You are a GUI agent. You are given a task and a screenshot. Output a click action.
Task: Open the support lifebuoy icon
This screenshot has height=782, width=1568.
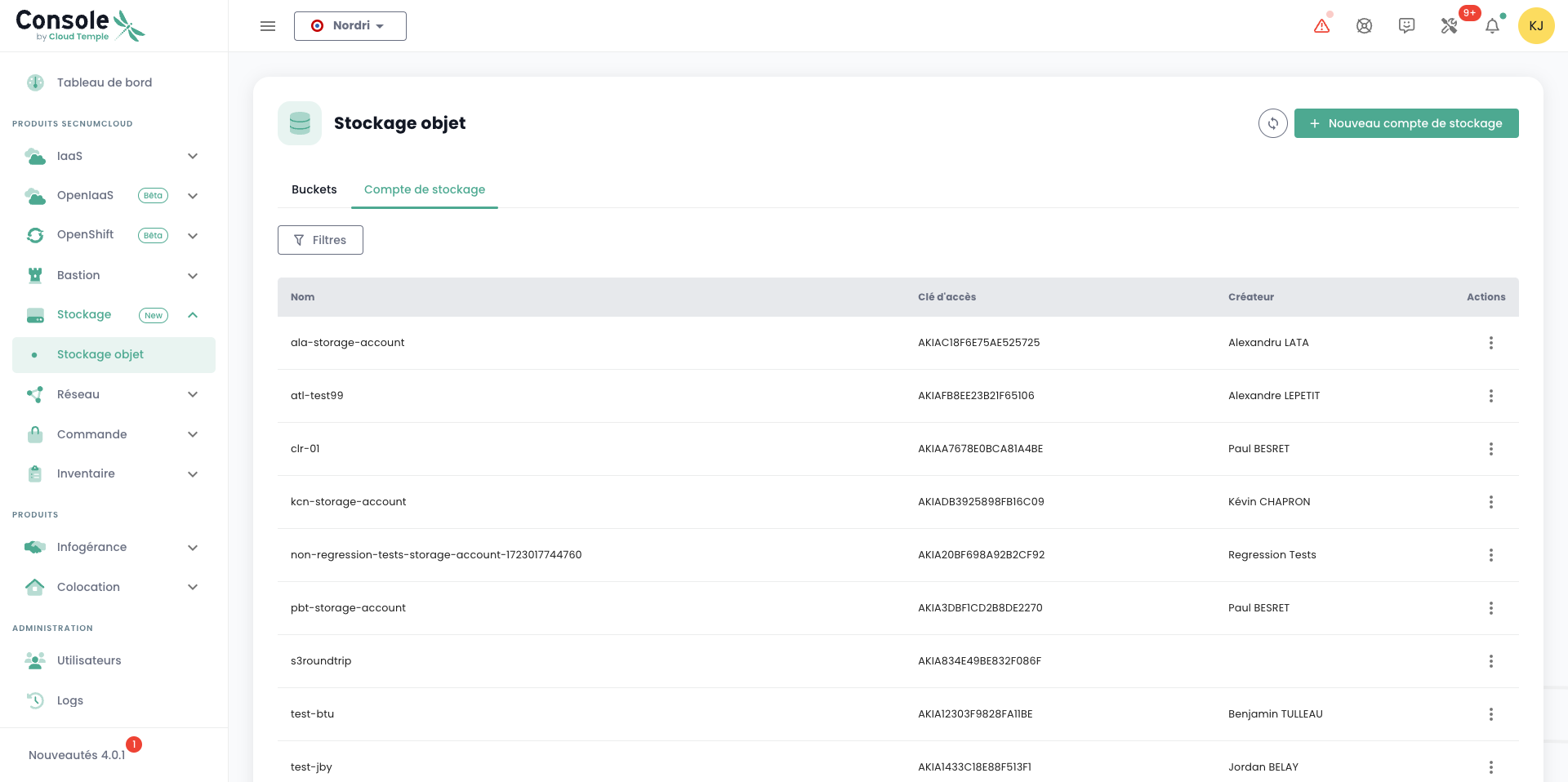[x=1364, y=26]
